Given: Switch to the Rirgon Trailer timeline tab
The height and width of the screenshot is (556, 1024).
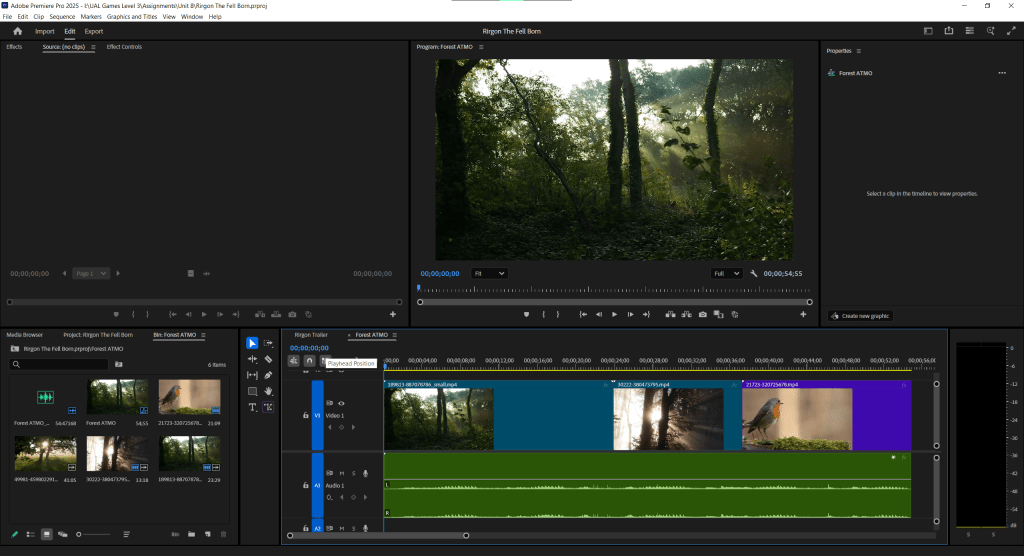Looking at the screenshot, I should click(x=311, y=335).
